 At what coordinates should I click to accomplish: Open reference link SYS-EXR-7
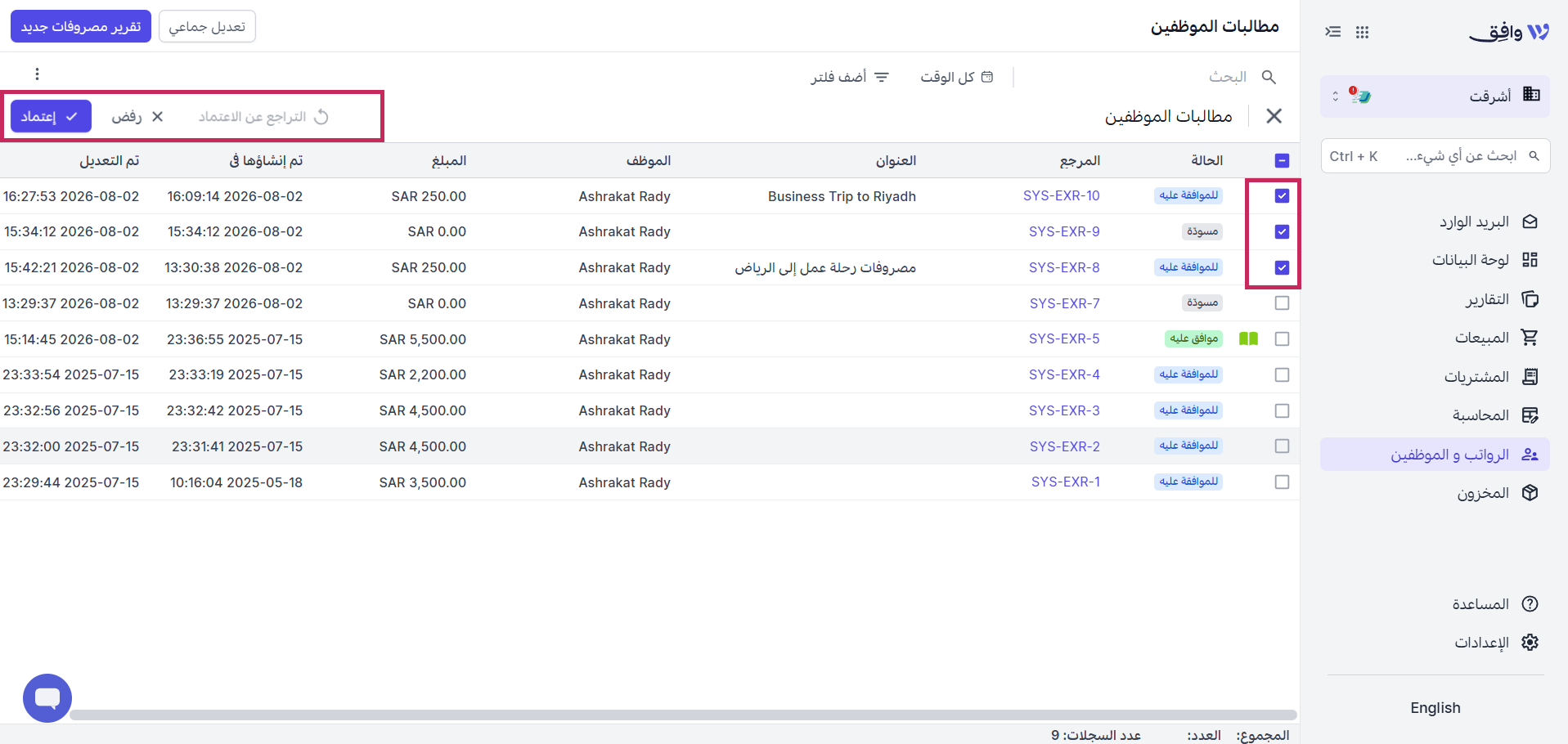[x=1064, y=303]
